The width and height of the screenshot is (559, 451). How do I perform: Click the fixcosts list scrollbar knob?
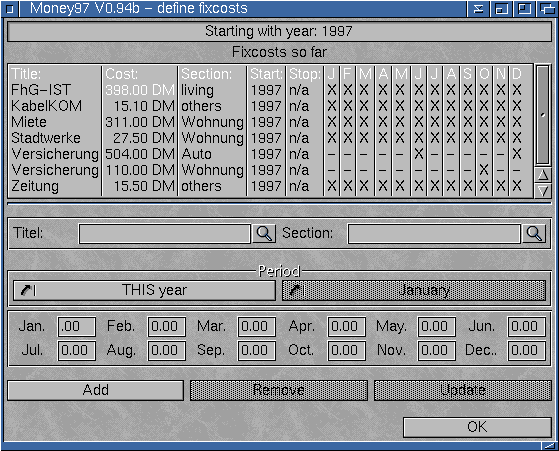pyautogui.click(x=543, y=115)
